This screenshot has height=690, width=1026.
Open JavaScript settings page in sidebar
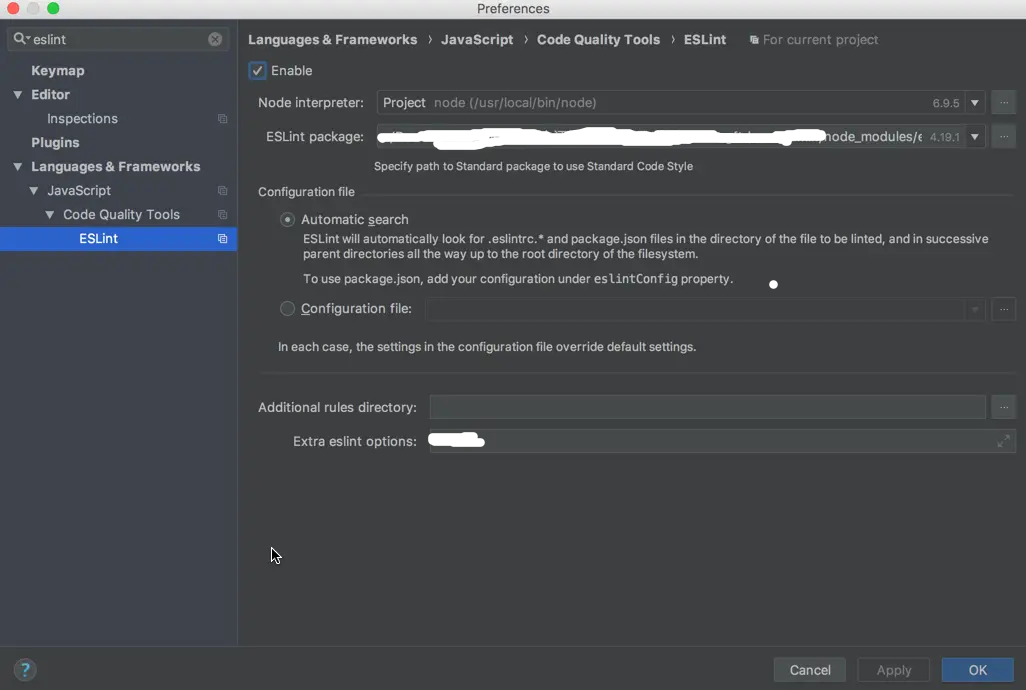(x=79, y=191)
